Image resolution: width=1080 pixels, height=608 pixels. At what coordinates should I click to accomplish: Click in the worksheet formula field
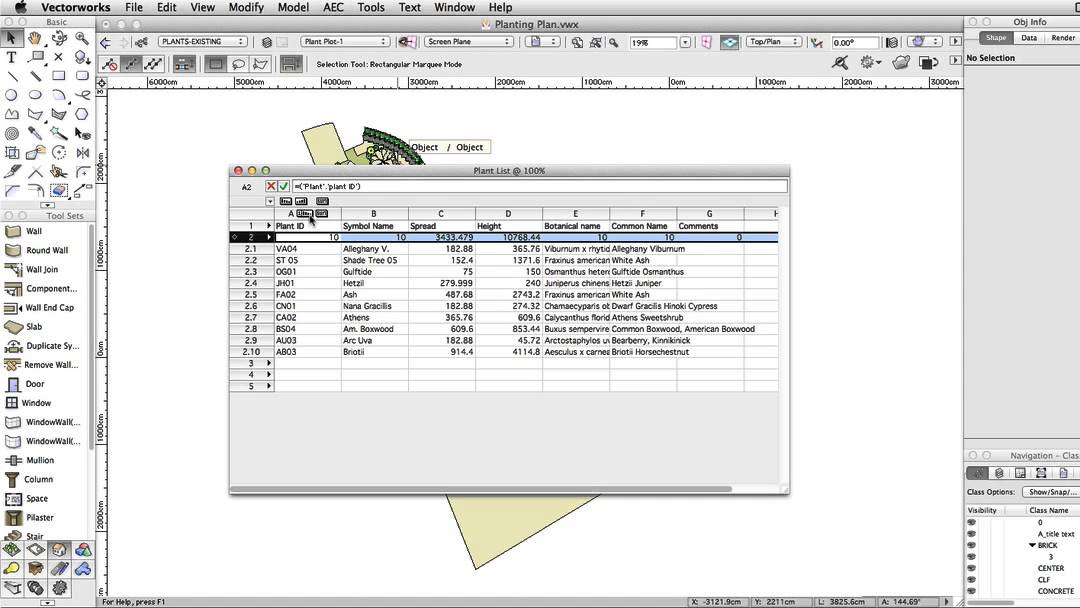539,187
